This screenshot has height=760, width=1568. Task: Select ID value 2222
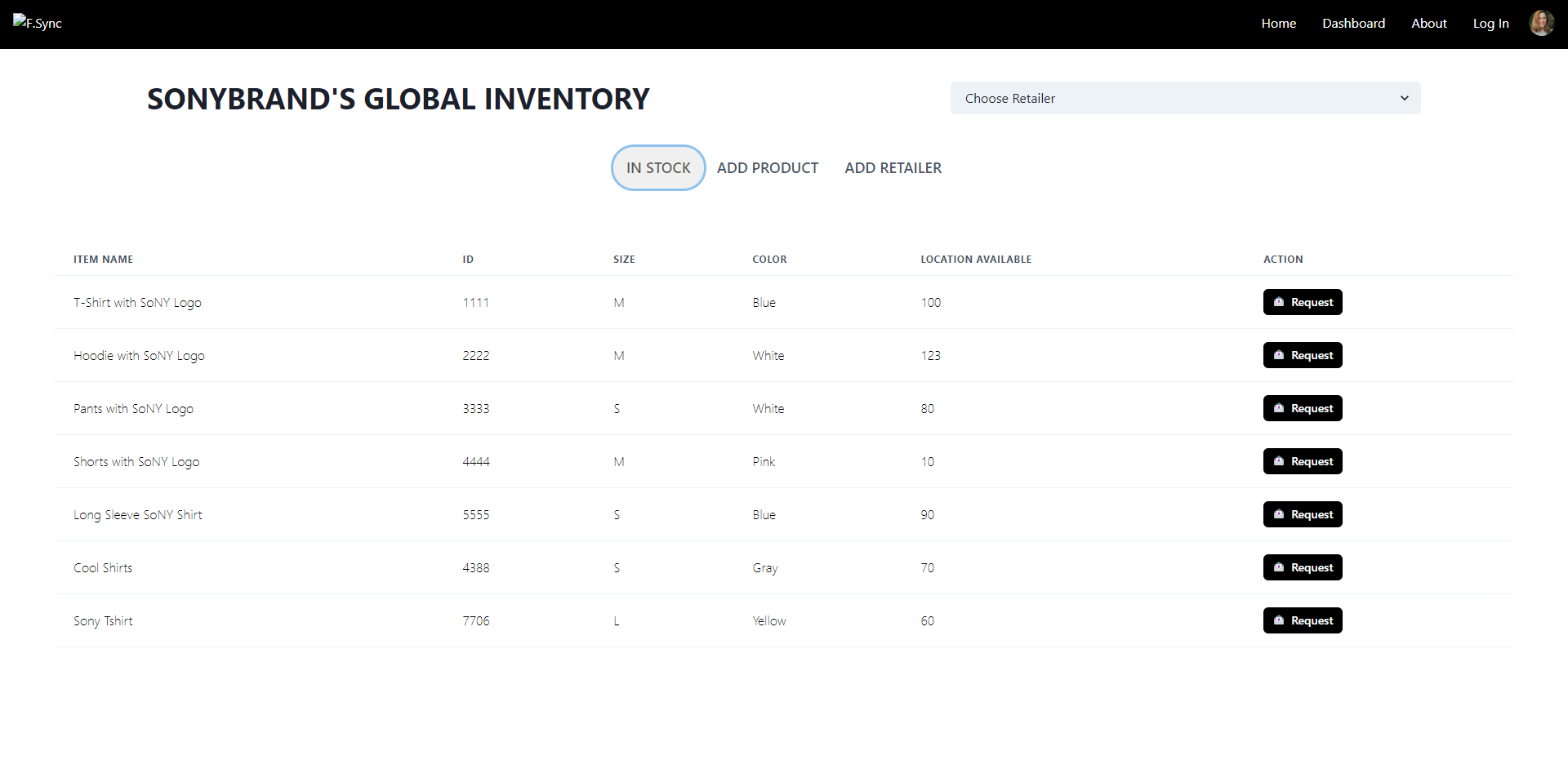pos(476,355)
